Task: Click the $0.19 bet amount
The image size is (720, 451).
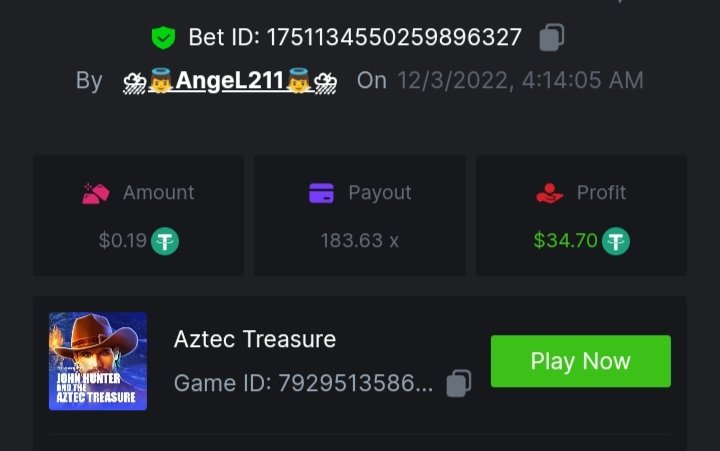Action: point(122,241)
